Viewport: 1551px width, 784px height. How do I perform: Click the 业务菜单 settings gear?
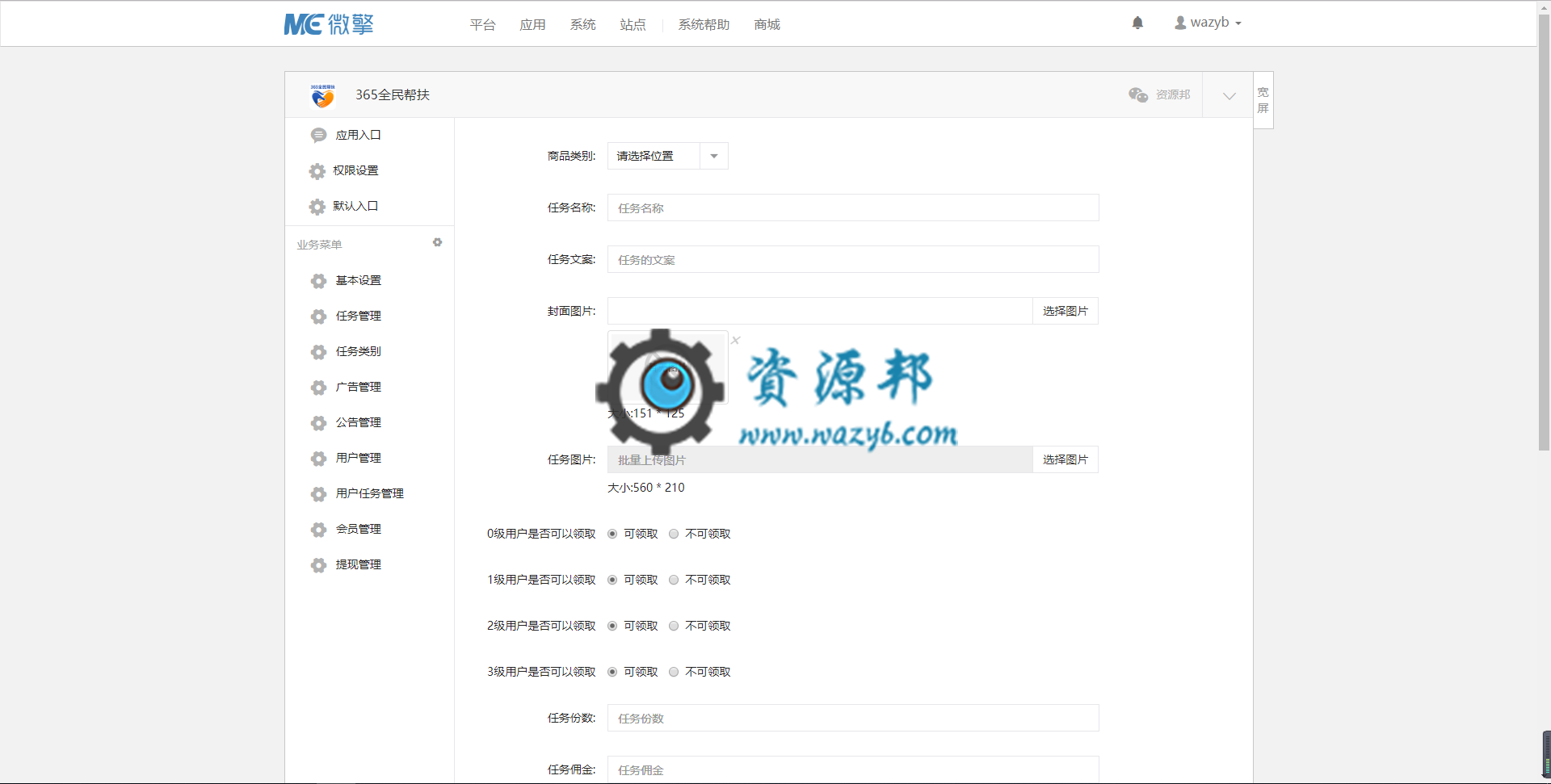(437, 242)
